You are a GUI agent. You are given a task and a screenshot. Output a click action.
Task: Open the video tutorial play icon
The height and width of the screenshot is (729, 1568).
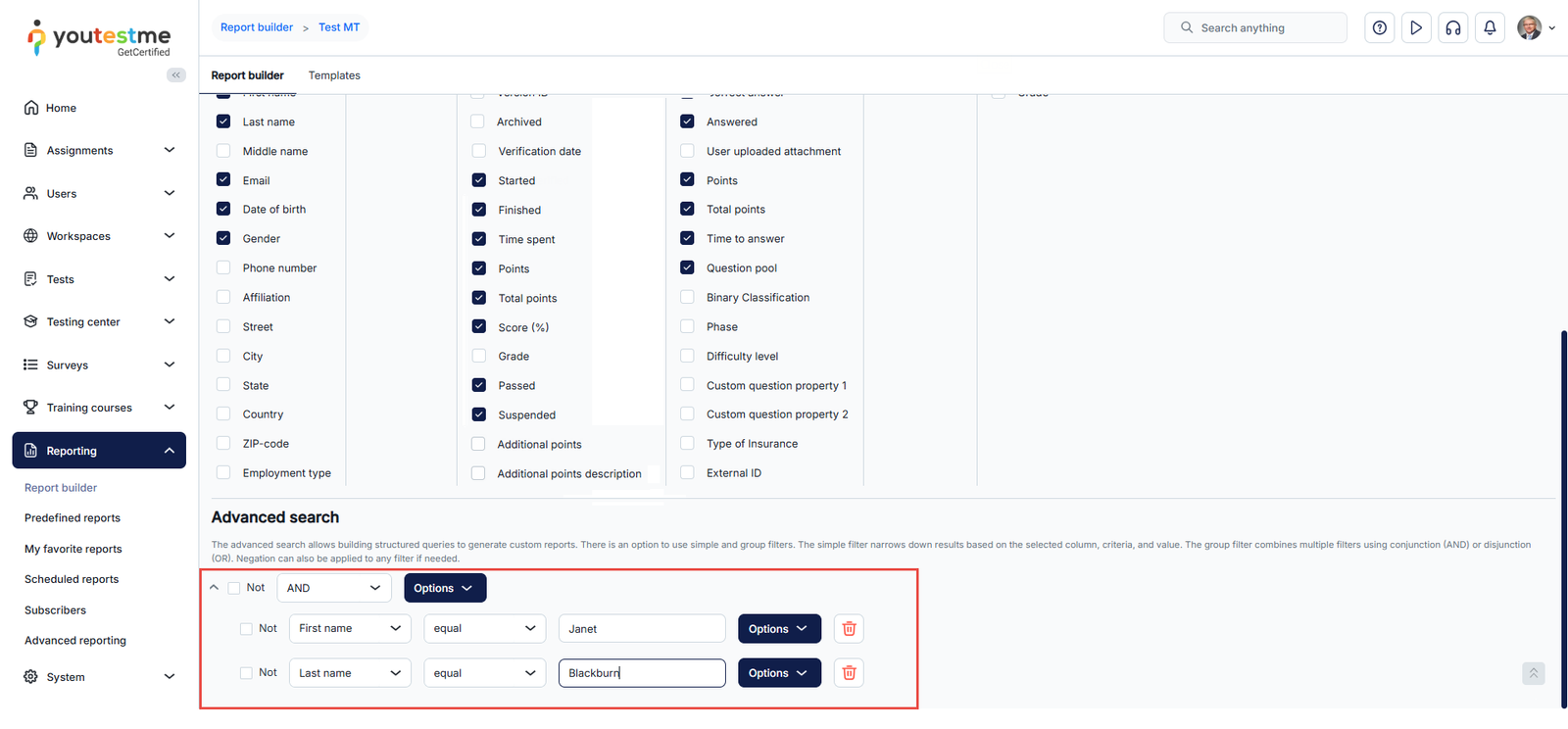pos(1416,28)
